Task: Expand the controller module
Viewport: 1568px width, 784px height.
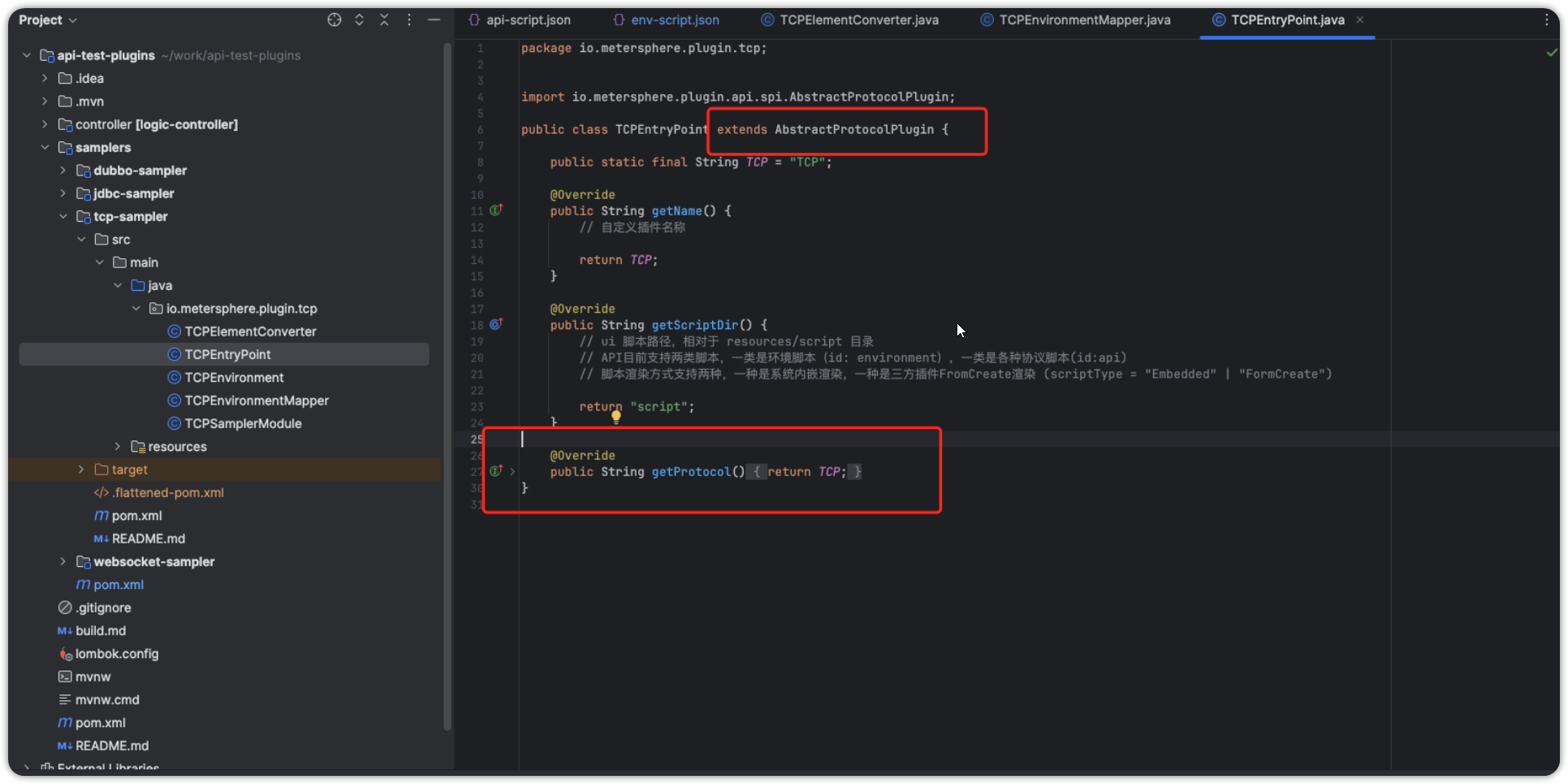Action: point(45,124)
